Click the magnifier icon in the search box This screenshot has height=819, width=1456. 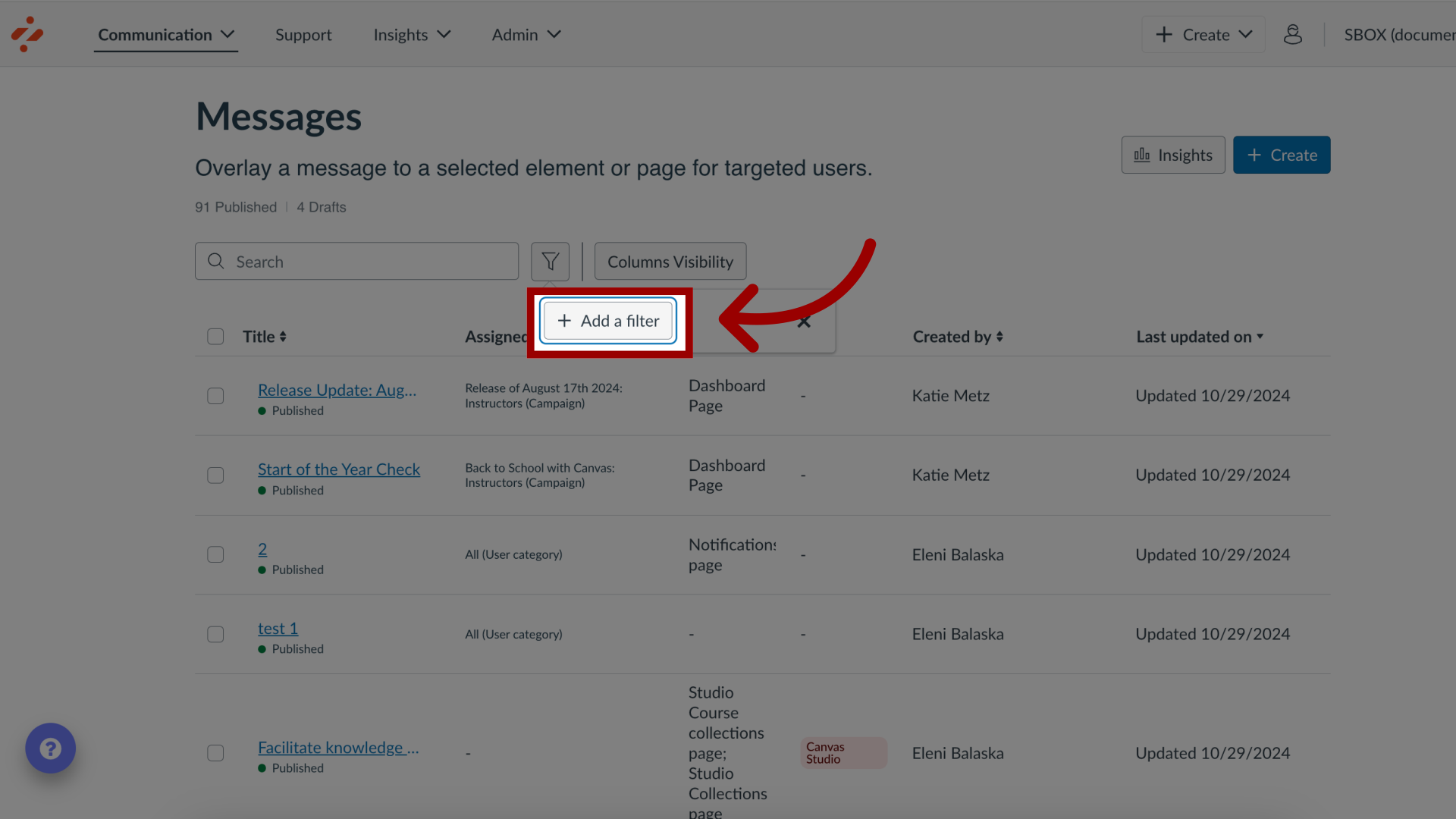coord(216,261)
